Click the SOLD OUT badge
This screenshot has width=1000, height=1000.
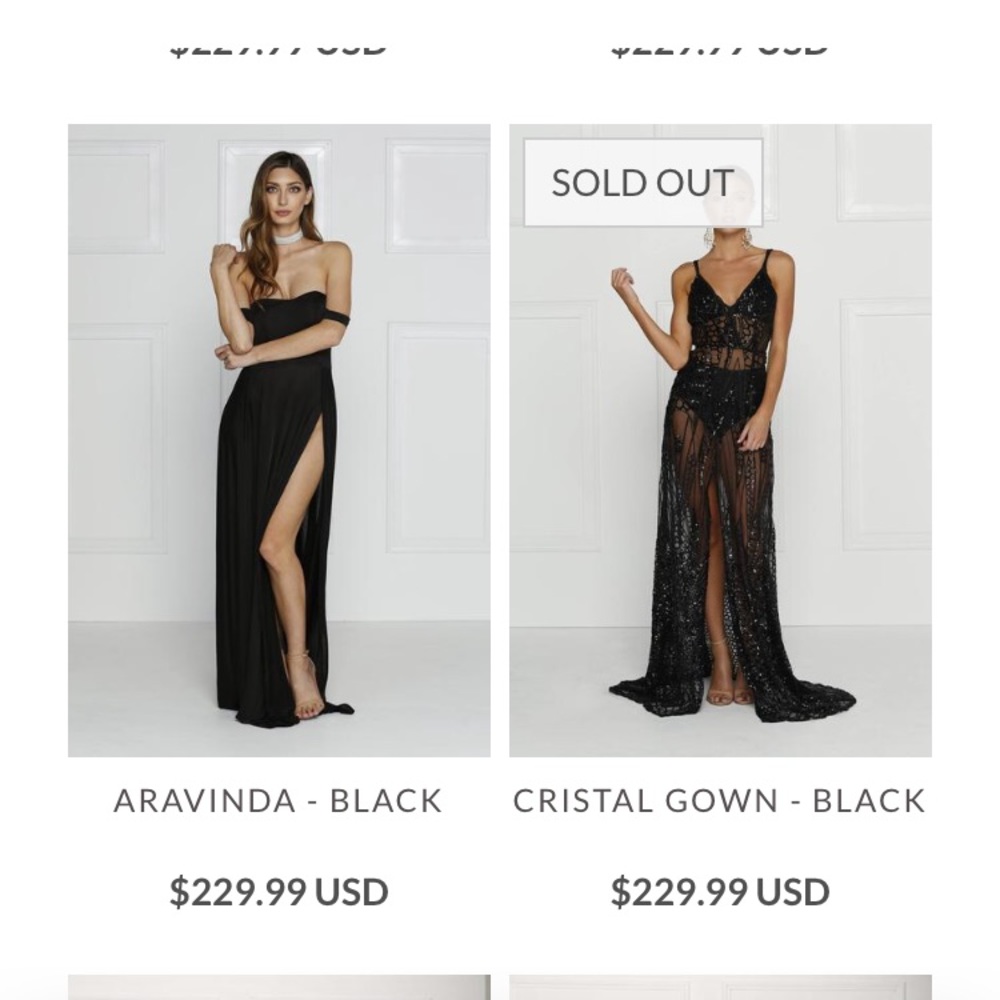point(643,183)
